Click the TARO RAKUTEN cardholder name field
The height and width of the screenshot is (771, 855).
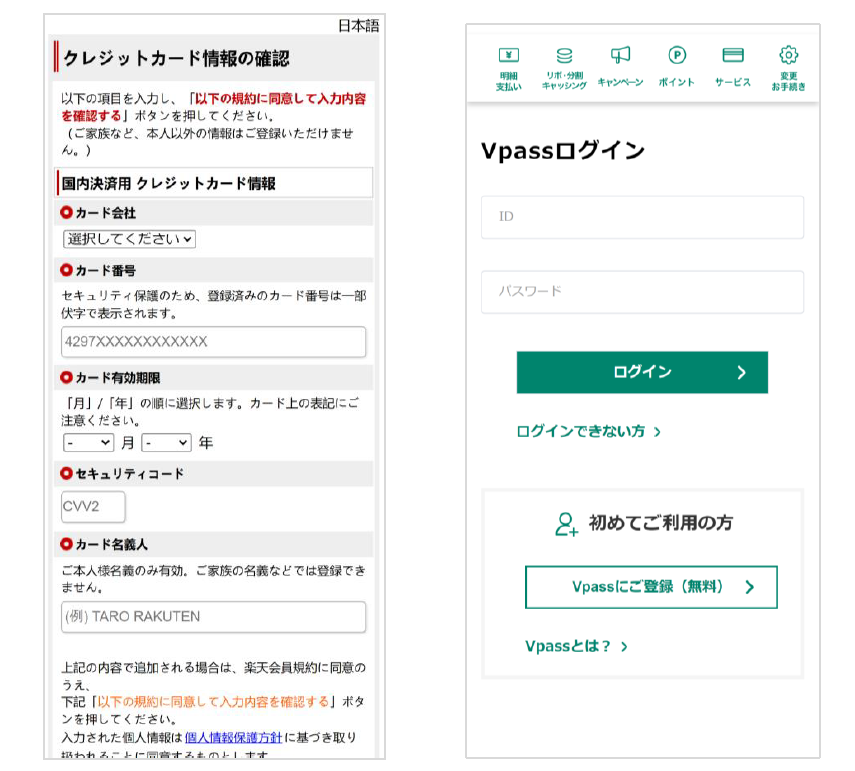(x=213, y=617)
